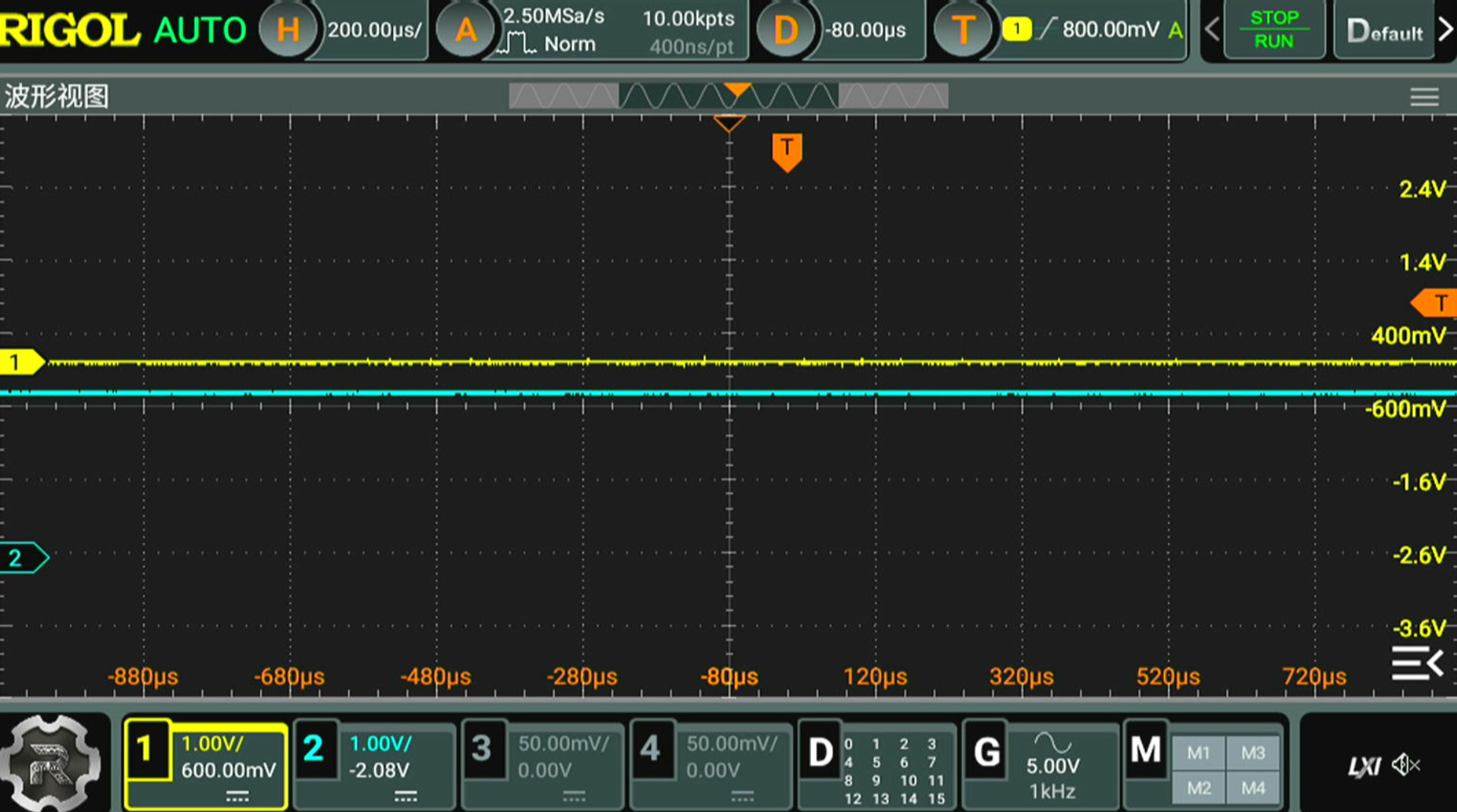The width and height of the screenshot is (1457, 812).
Task: Open horizontal delay settings via orange D icon
Action: tap(787, 29)
